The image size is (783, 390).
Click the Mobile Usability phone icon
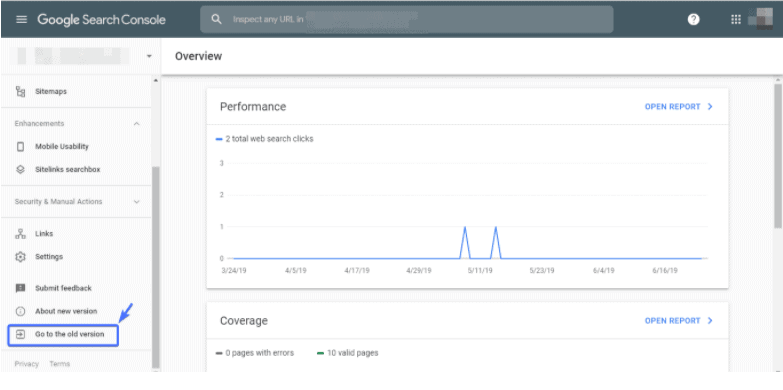tap(20, 147)
